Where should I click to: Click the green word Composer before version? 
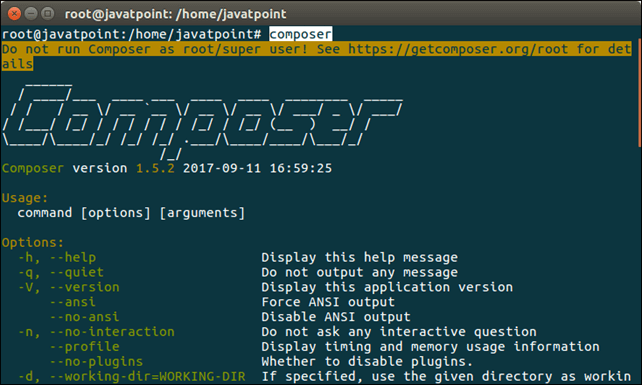[33, 168]
